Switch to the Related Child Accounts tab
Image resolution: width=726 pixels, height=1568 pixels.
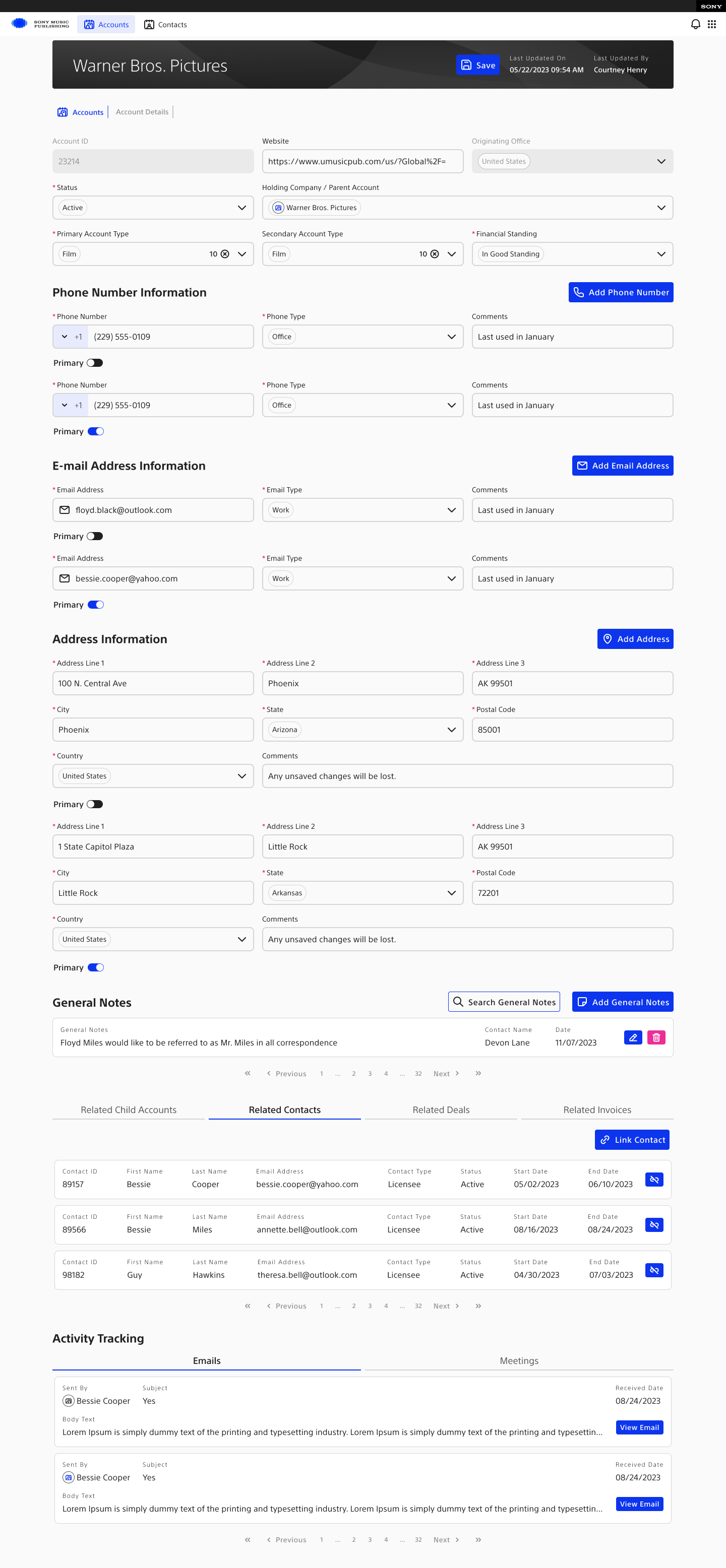click(x=129, y=1109)
